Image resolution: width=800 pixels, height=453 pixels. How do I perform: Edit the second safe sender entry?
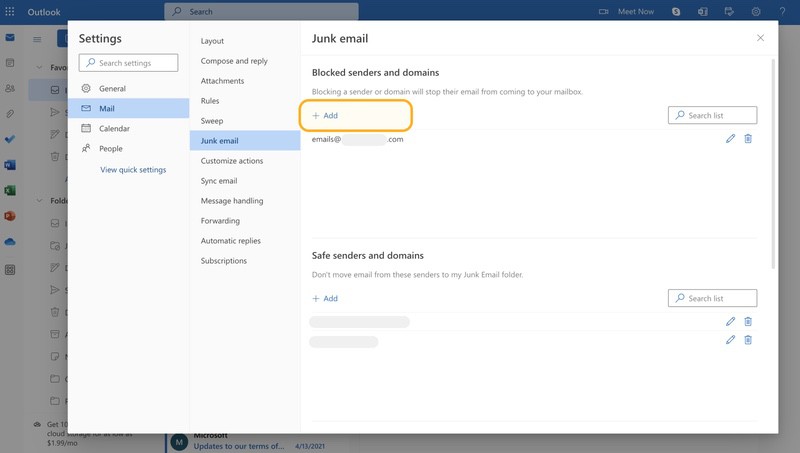730,340
